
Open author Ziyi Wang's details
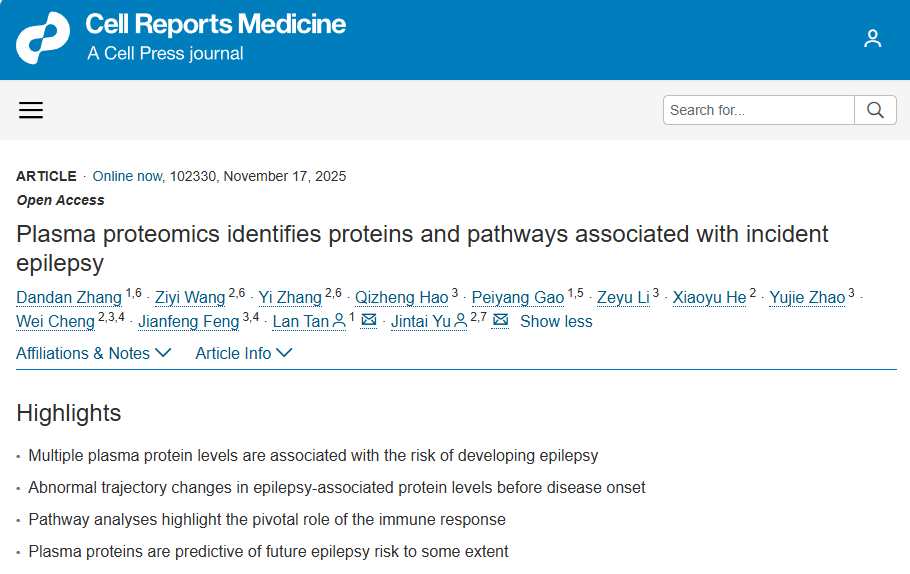(190, 297)
